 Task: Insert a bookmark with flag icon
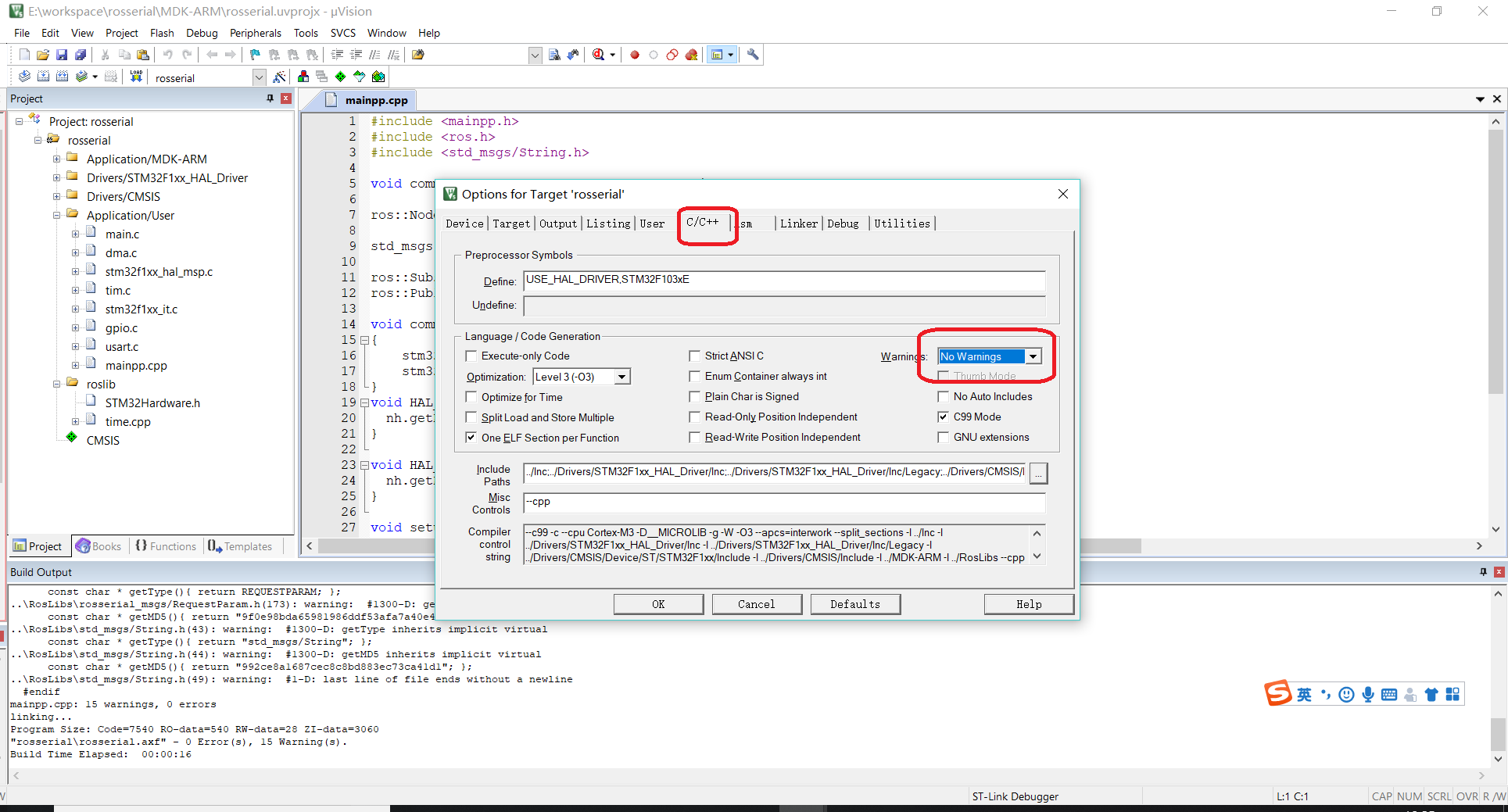pyautogui.click(x=255, y=55)
